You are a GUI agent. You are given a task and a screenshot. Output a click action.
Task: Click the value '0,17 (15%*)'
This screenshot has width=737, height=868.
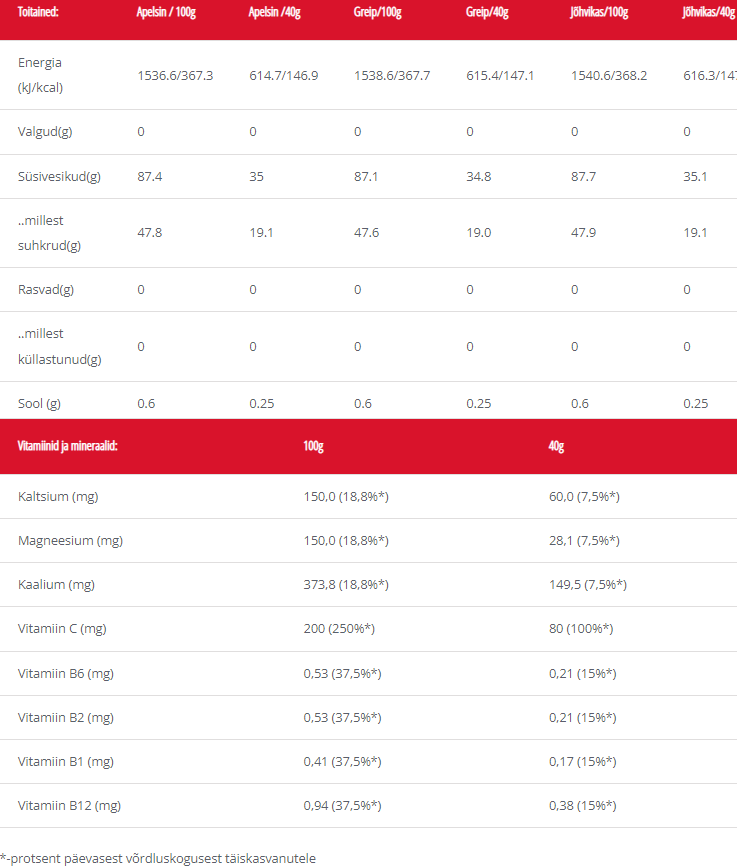[x=583, y=762]
